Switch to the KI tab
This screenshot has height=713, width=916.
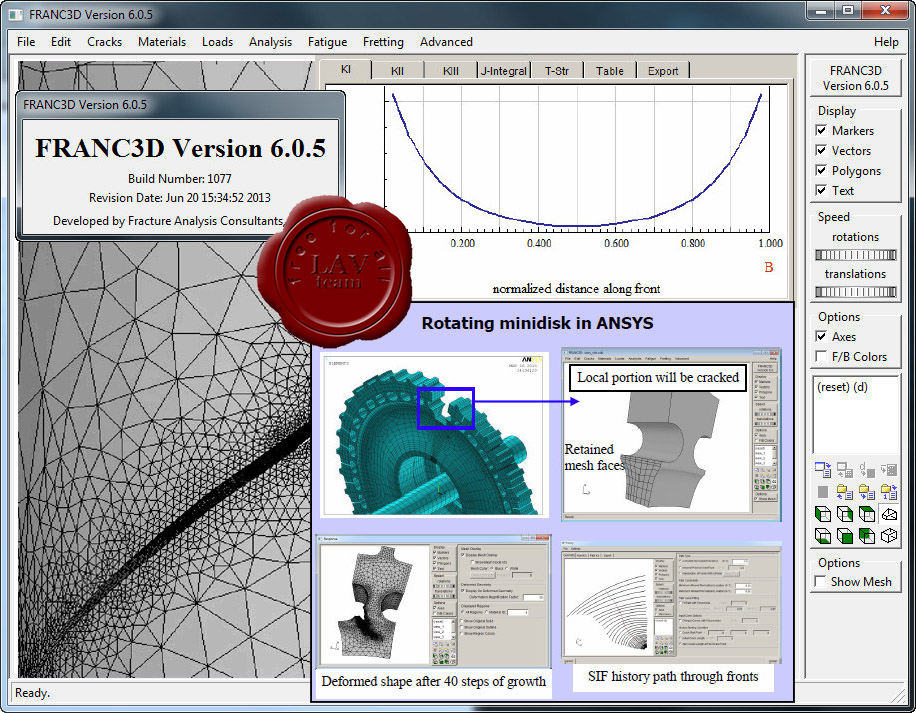point(345,69)
